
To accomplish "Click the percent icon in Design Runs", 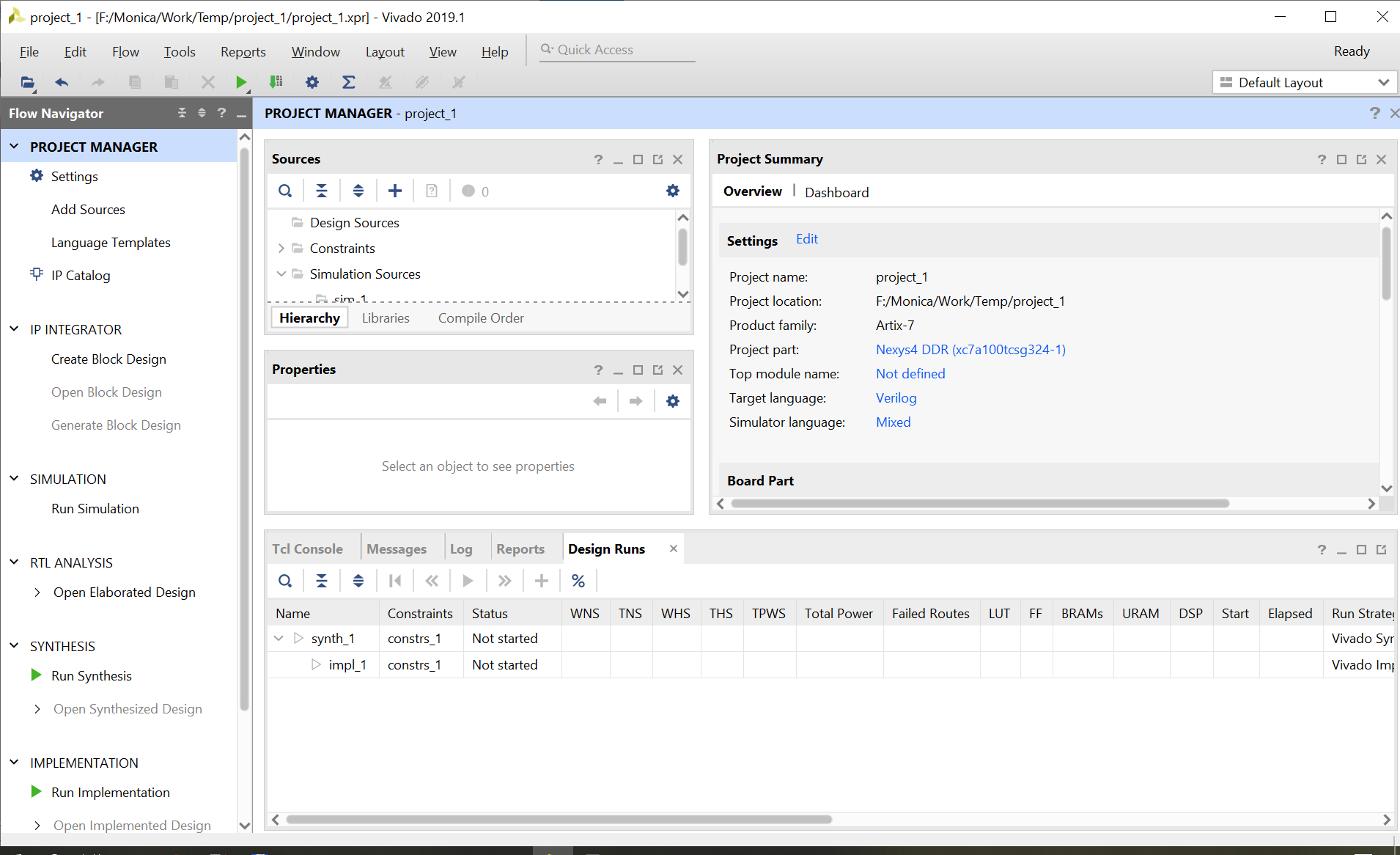I will (578, 581).
